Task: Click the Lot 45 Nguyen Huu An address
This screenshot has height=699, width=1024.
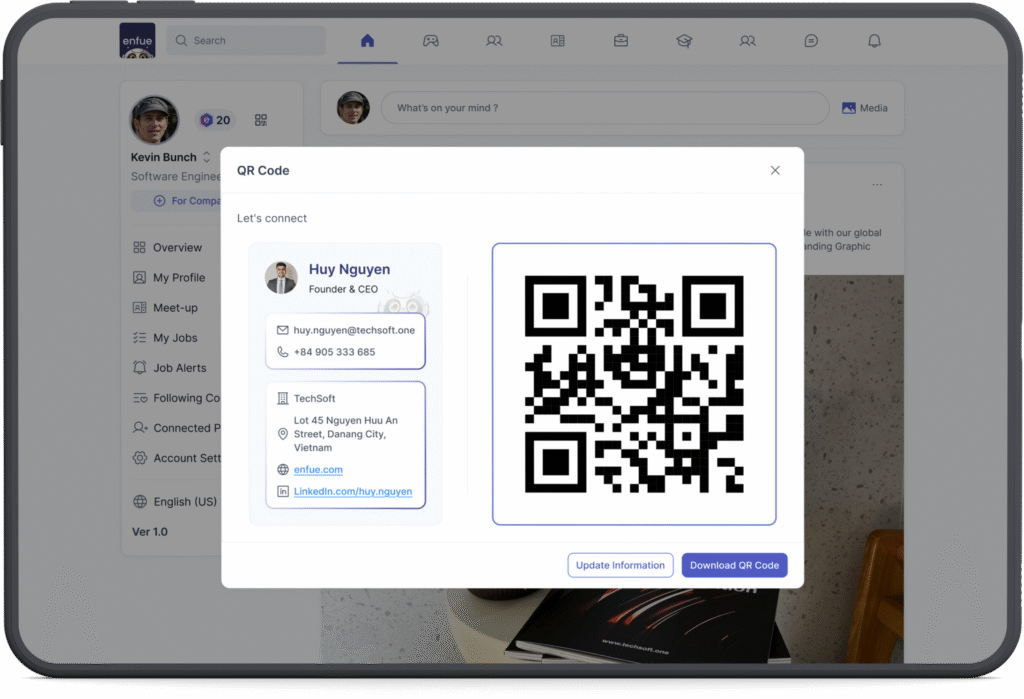Action: tap(345, 434)
